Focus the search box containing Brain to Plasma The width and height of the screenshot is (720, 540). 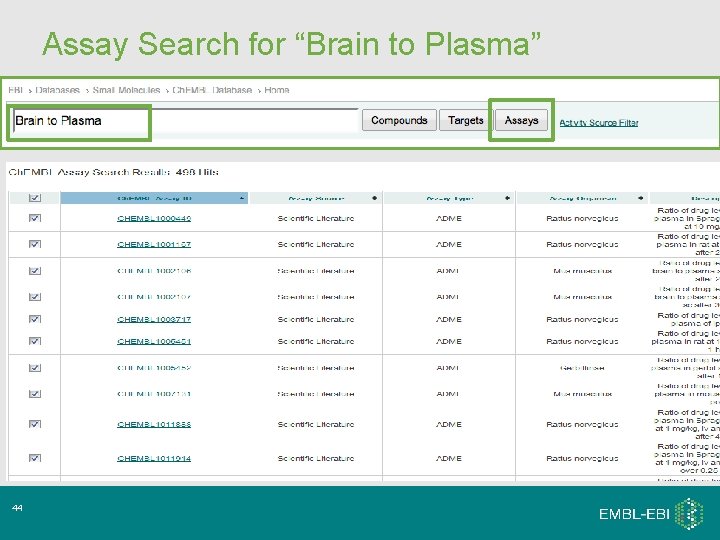[186, 121]
